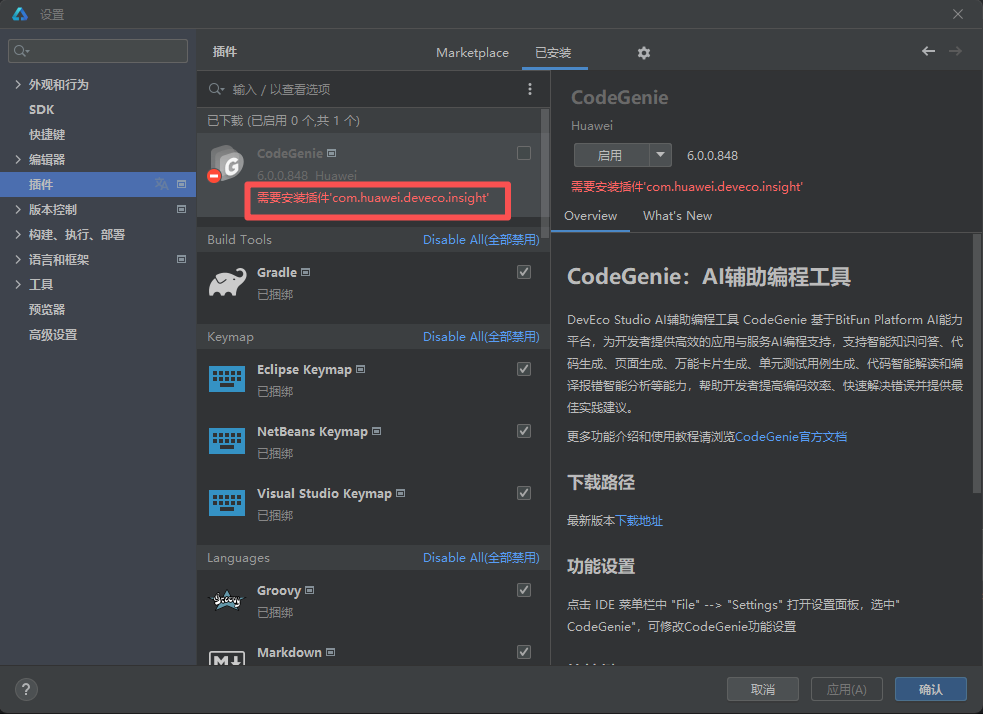
Task: Focus the plugin search input field
Action: point(370,90)
